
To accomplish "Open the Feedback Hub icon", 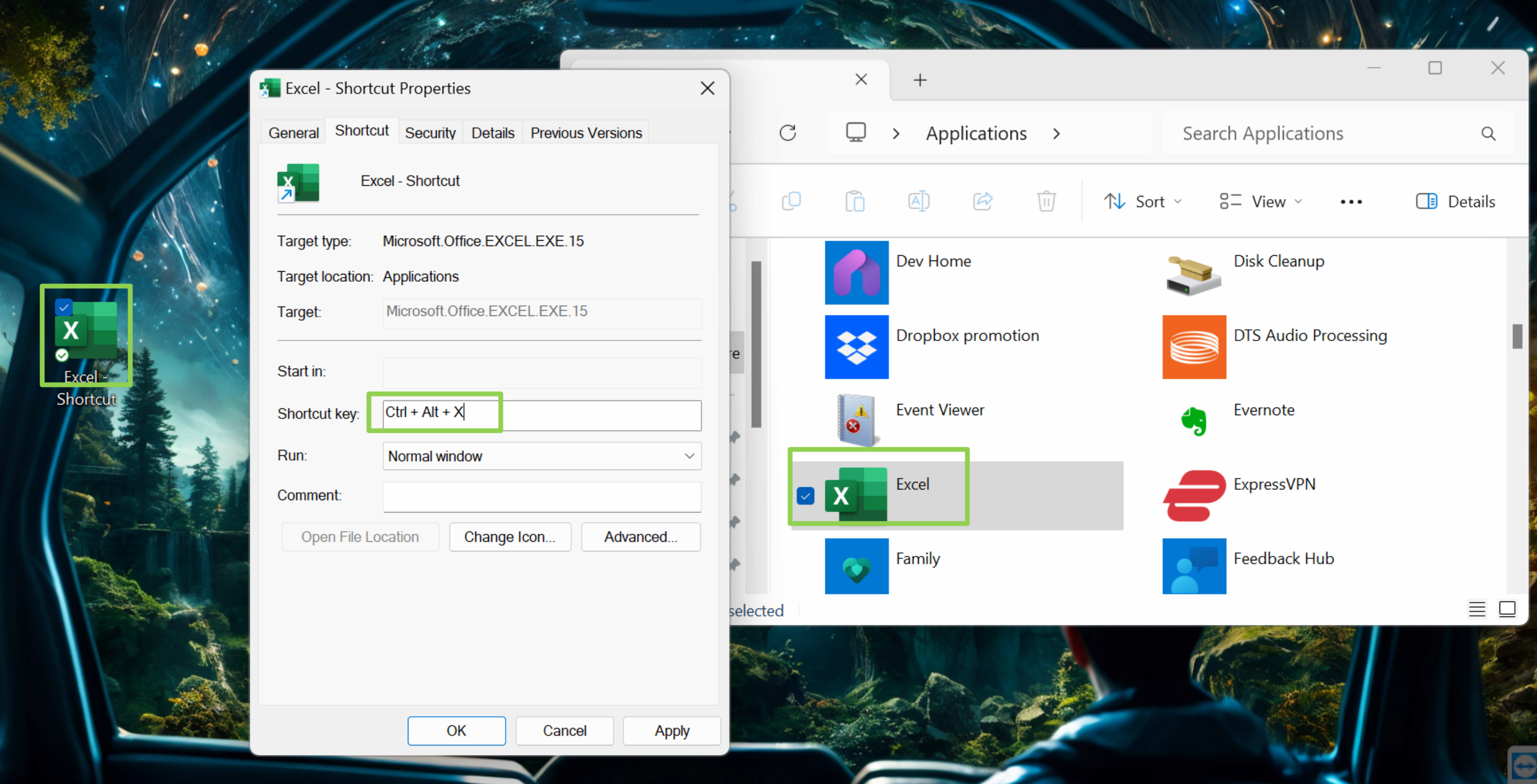I will coord(1194,566).
